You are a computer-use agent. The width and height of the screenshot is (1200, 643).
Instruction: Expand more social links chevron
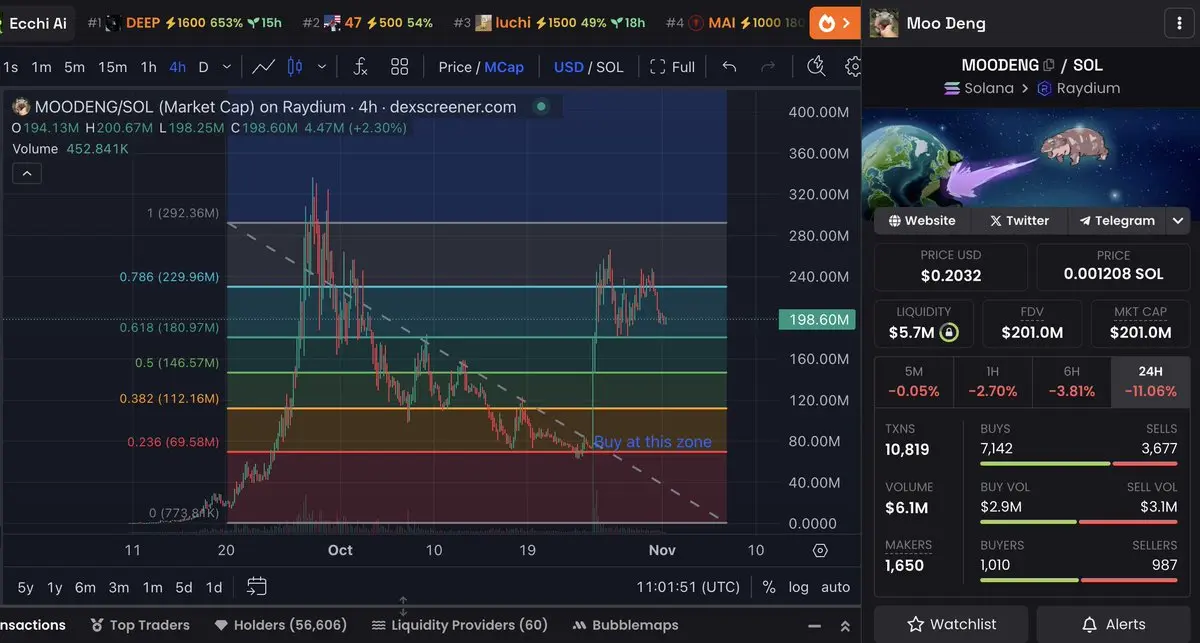point(1178,221)
